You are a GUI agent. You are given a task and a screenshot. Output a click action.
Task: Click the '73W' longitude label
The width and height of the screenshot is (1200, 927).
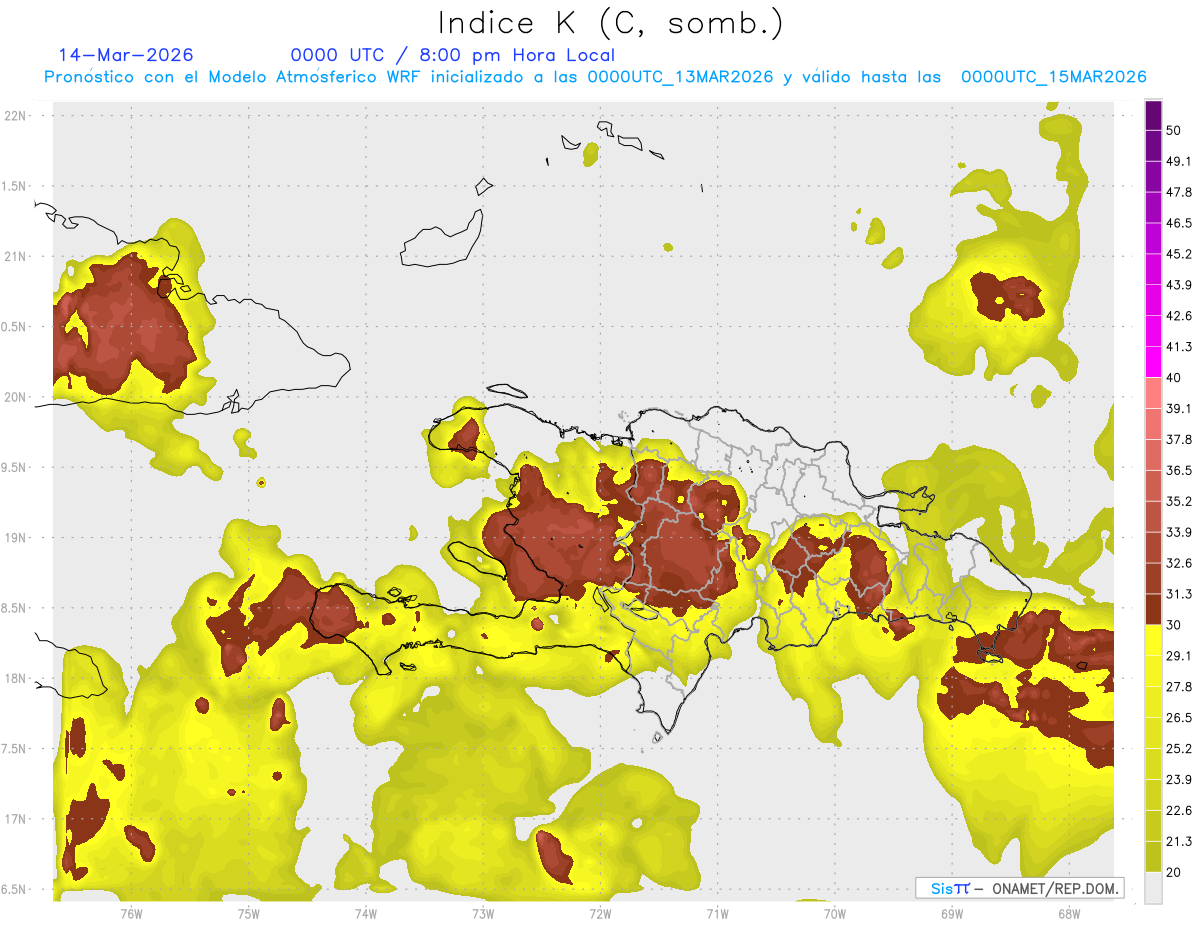(483, 913)
